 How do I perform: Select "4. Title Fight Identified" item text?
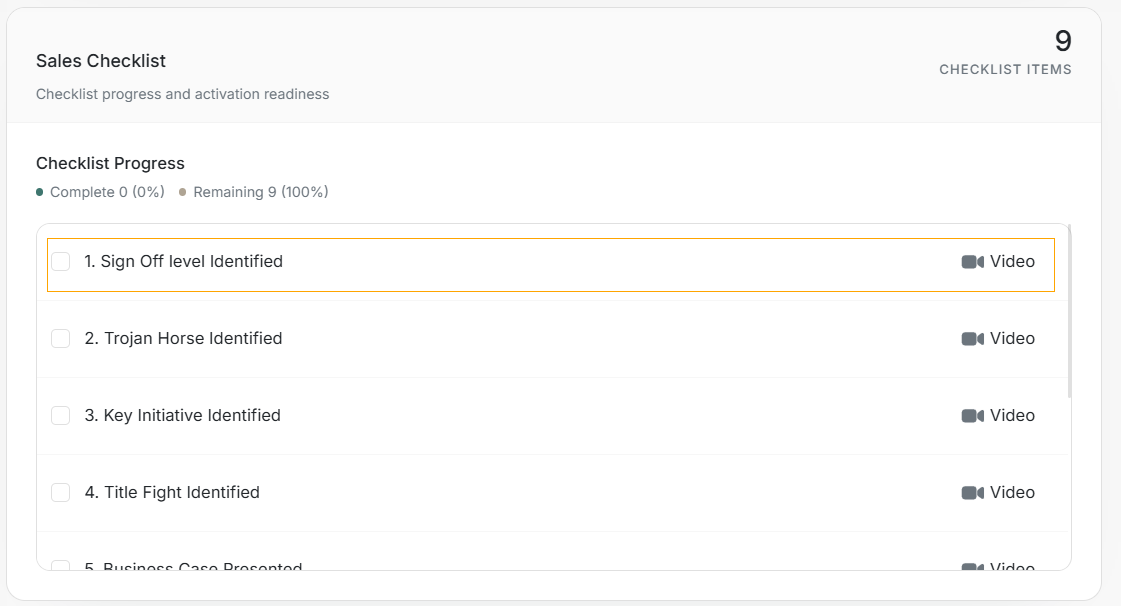(172, 493)
